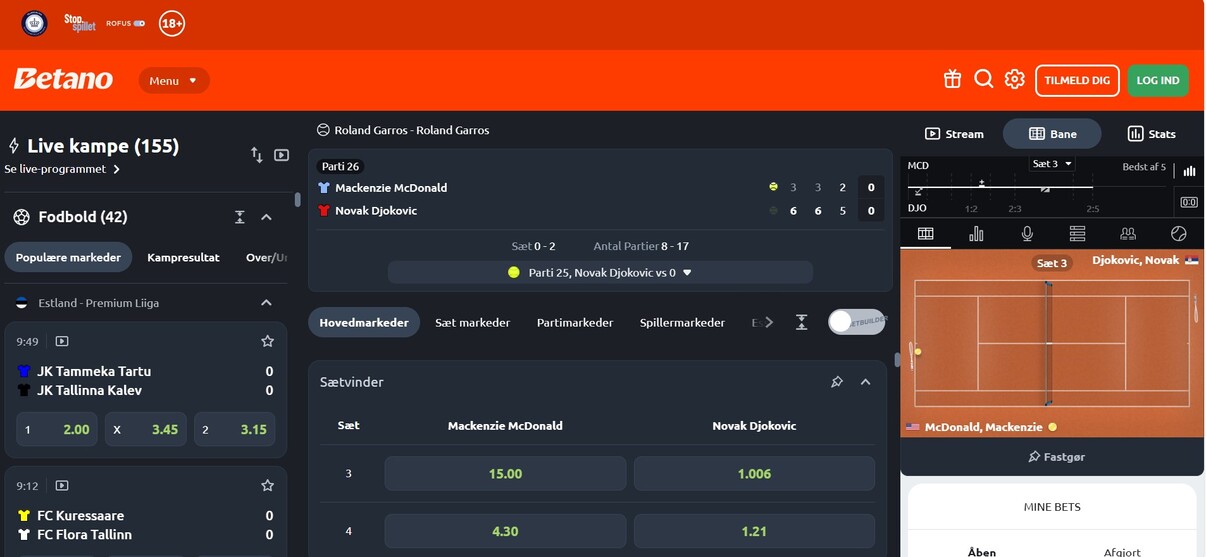Favorite the FC Kuressaare match star
Image resolution: width=1206 pixels, height=557 pixels.
[x=267, y=486]
